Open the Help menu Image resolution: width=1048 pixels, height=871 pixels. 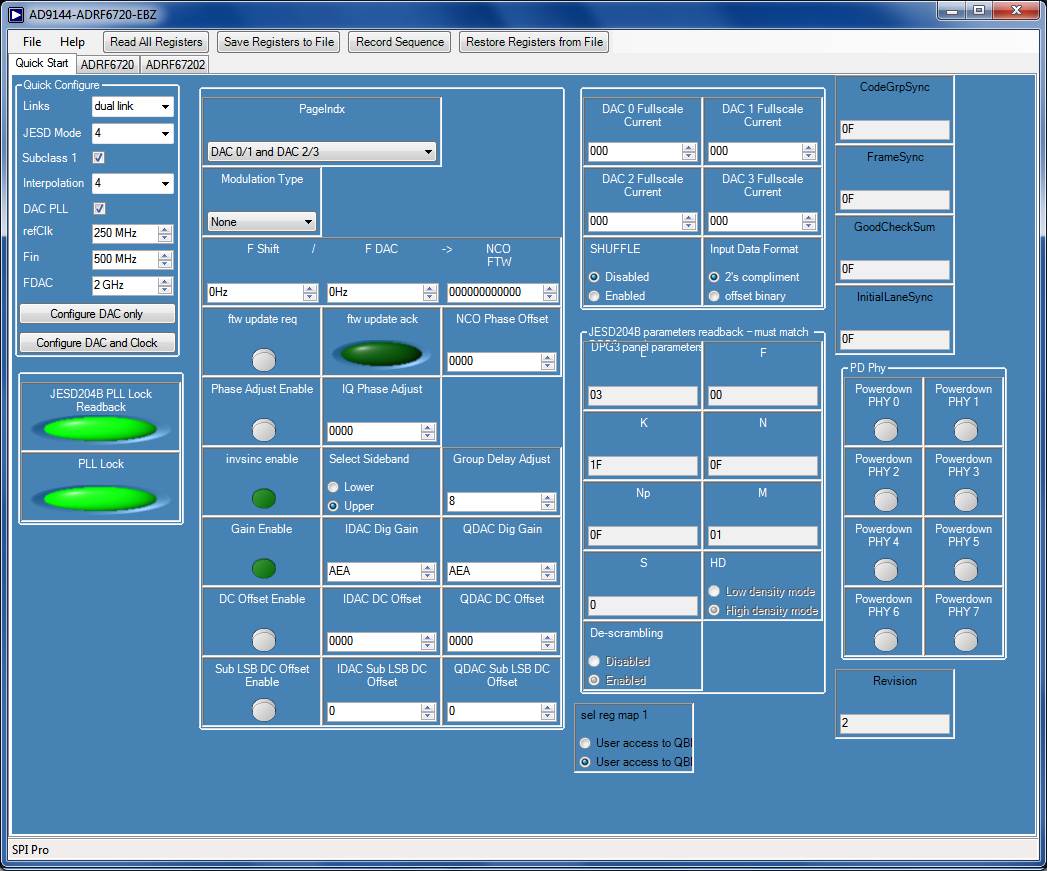click(x=72, y=41)
